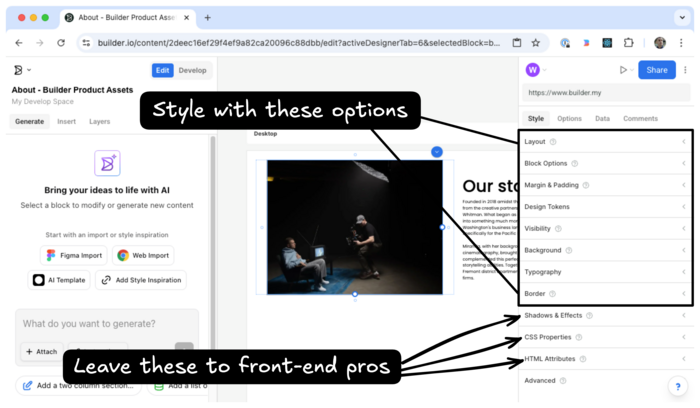Click the help icon next to Advanced
This screenshot has width=700, height=408.
pyautogui.click(x=563, y=381)
